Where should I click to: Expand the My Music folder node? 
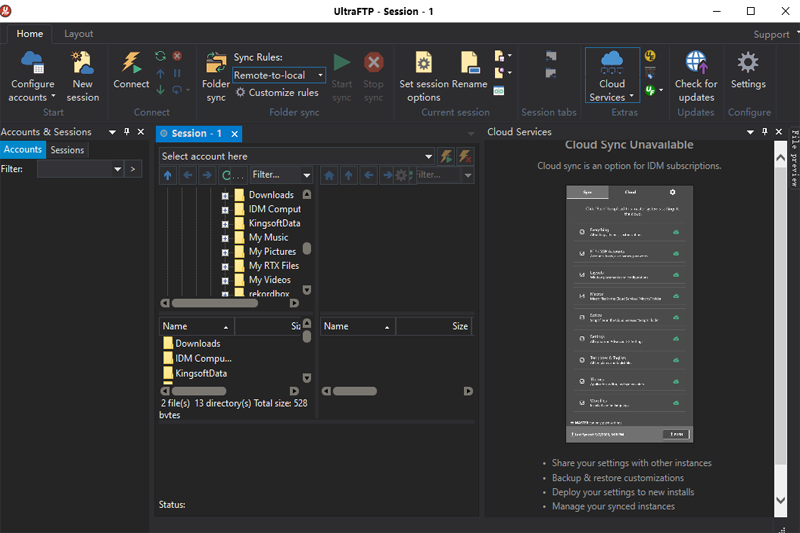[226, 238]
